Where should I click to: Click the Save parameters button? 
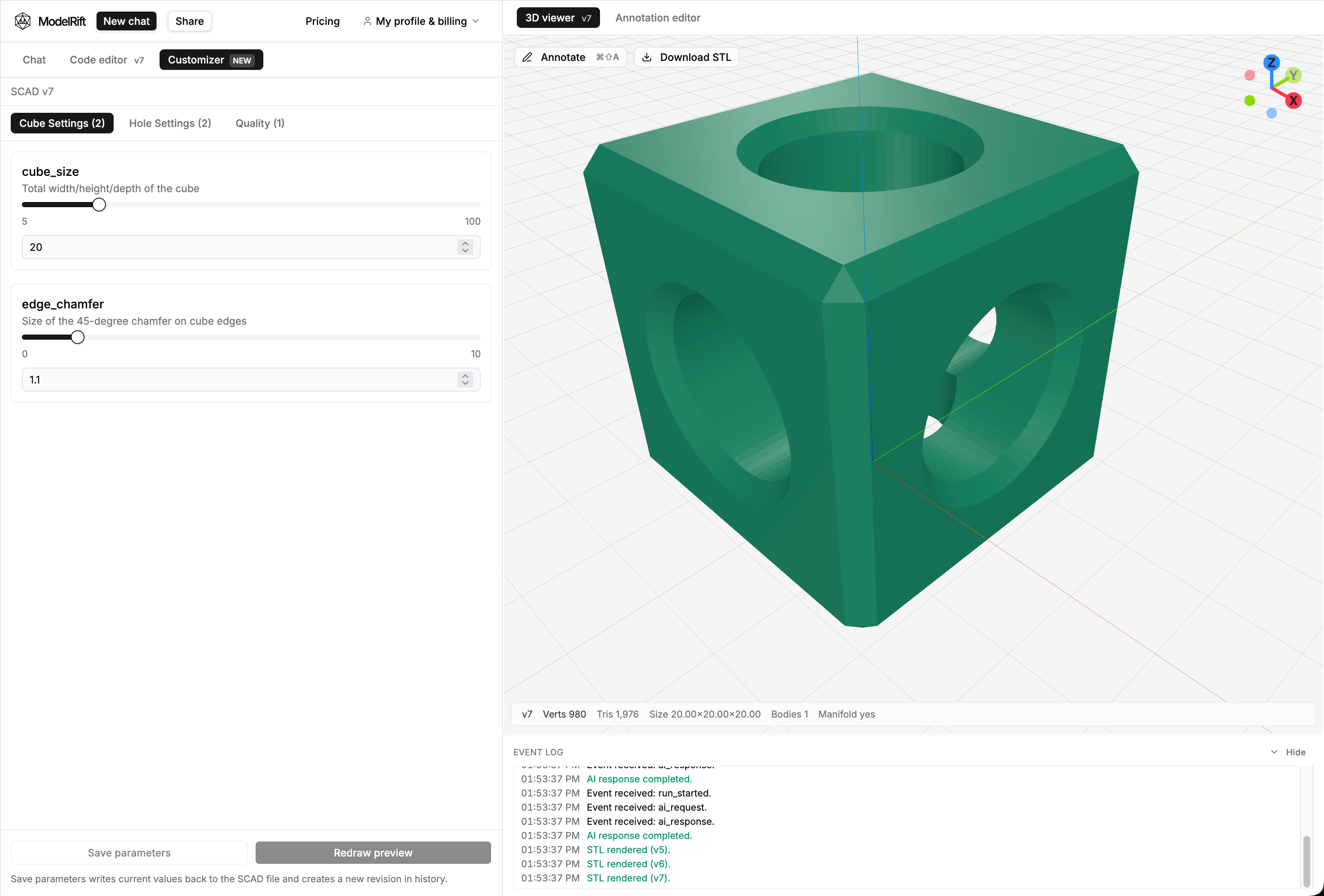tap(129, 852)
